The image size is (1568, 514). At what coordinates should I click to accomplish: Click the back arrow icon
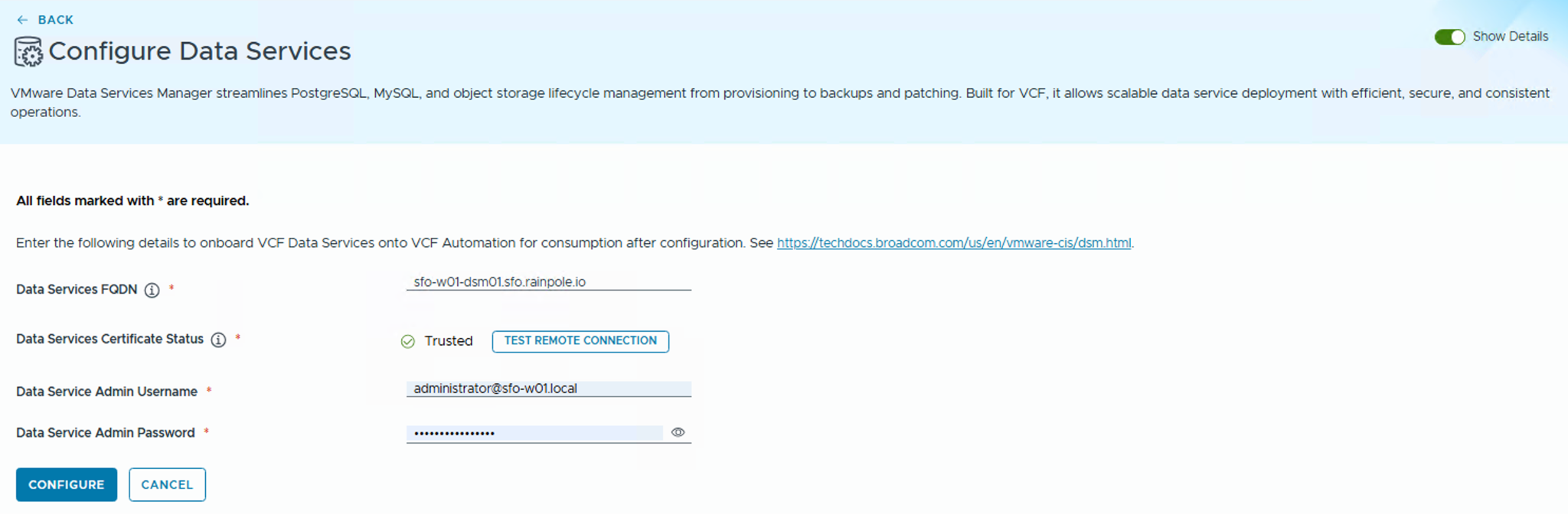[22, 20]
